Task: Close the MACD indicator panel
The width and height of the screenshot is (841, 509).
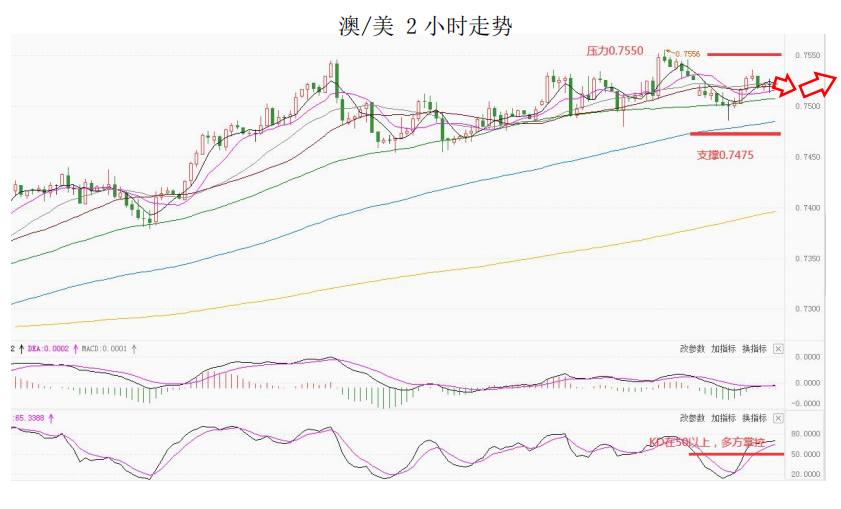Action: [778, 349]
